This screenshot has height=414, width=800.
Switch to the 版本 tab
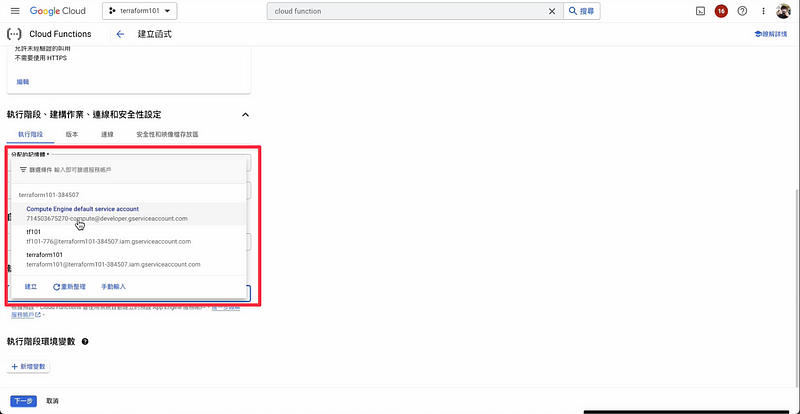[x=72, y=134]
